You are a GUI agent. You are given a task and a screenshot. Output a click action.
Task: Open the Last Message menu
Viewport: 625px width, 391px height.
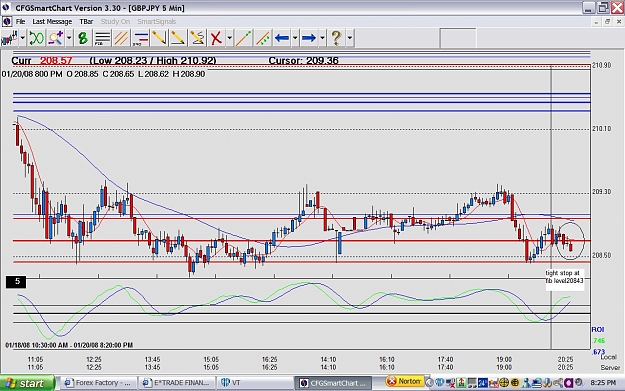(x=52, y=22)
